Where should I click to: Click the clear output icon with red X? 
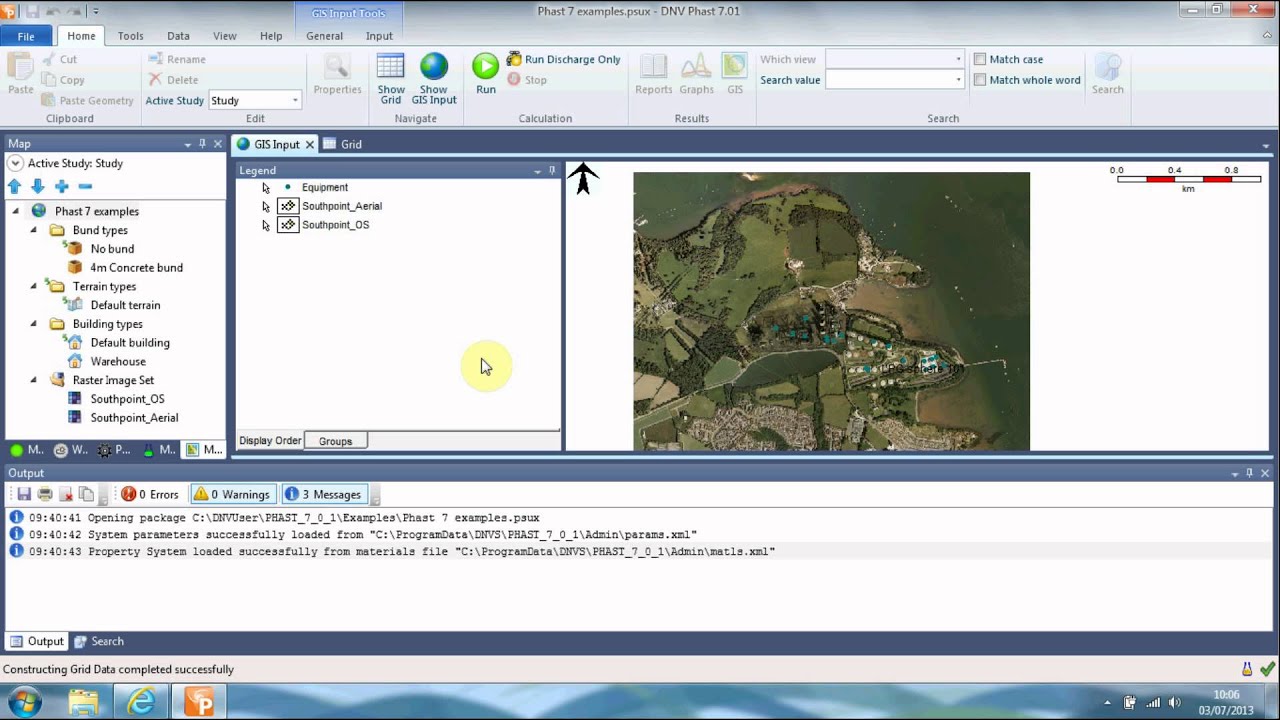point(66,494)
